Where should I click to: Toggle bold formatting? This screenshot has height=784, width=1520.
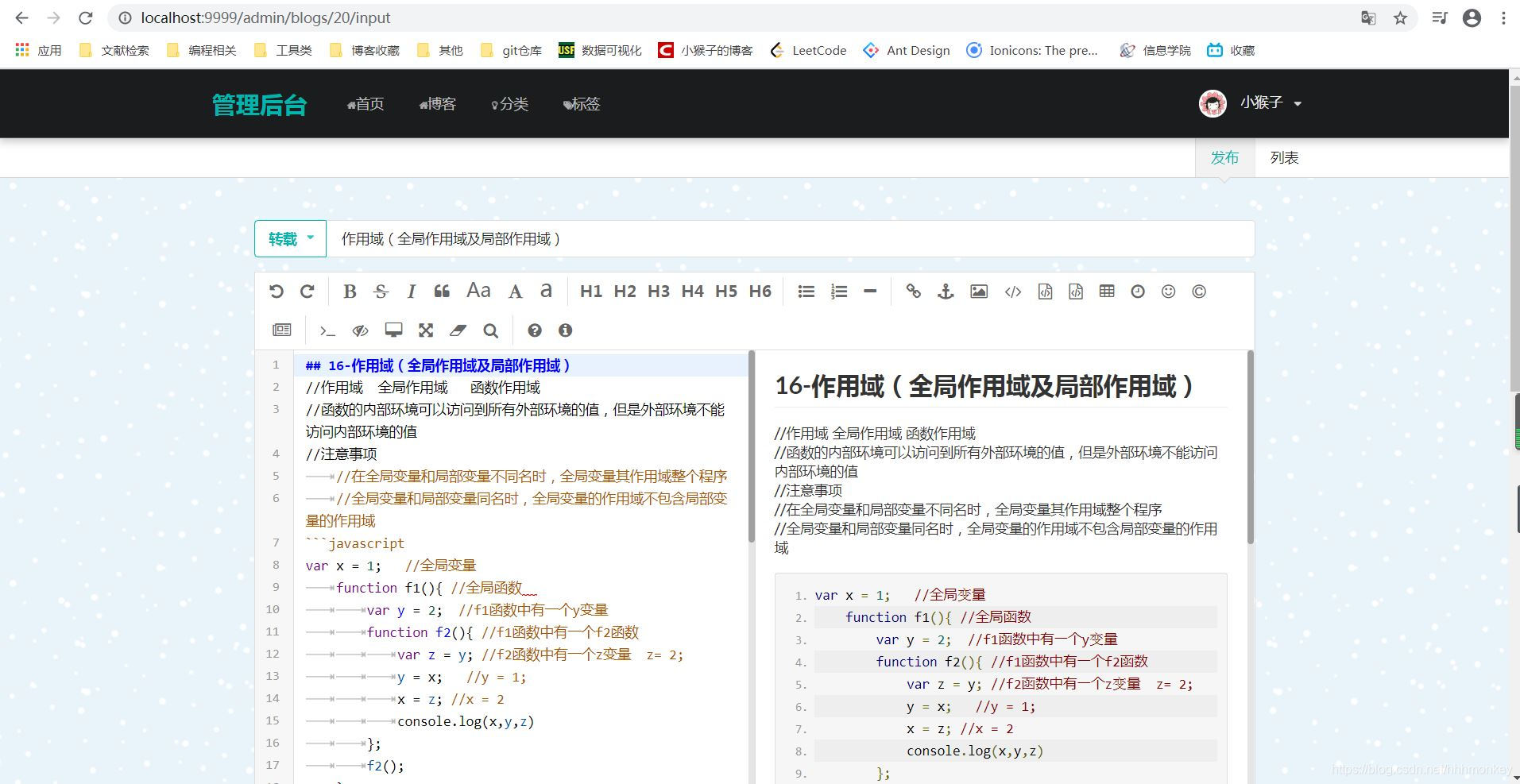click(x=349, y=291)
